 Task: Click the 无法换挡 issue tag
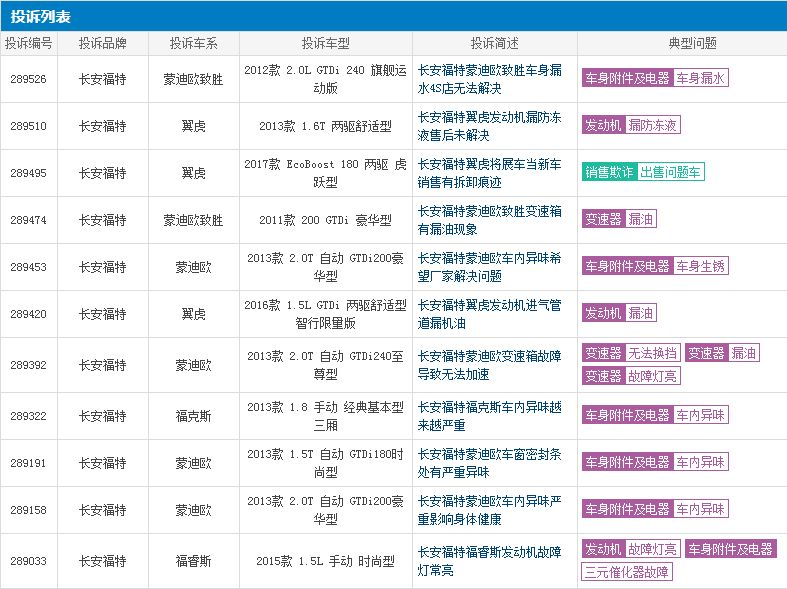tap(653, 353)
